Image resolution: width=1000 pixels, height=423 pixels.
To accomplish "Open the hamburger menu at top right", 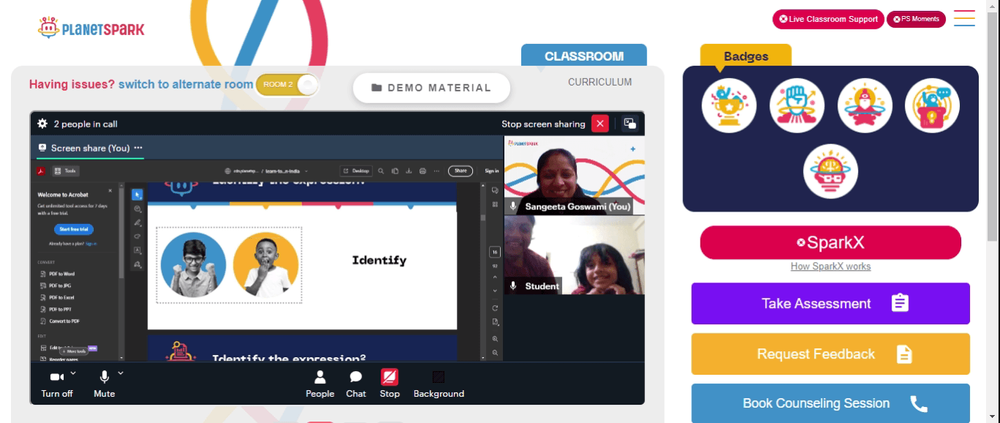I will (964, 18).
